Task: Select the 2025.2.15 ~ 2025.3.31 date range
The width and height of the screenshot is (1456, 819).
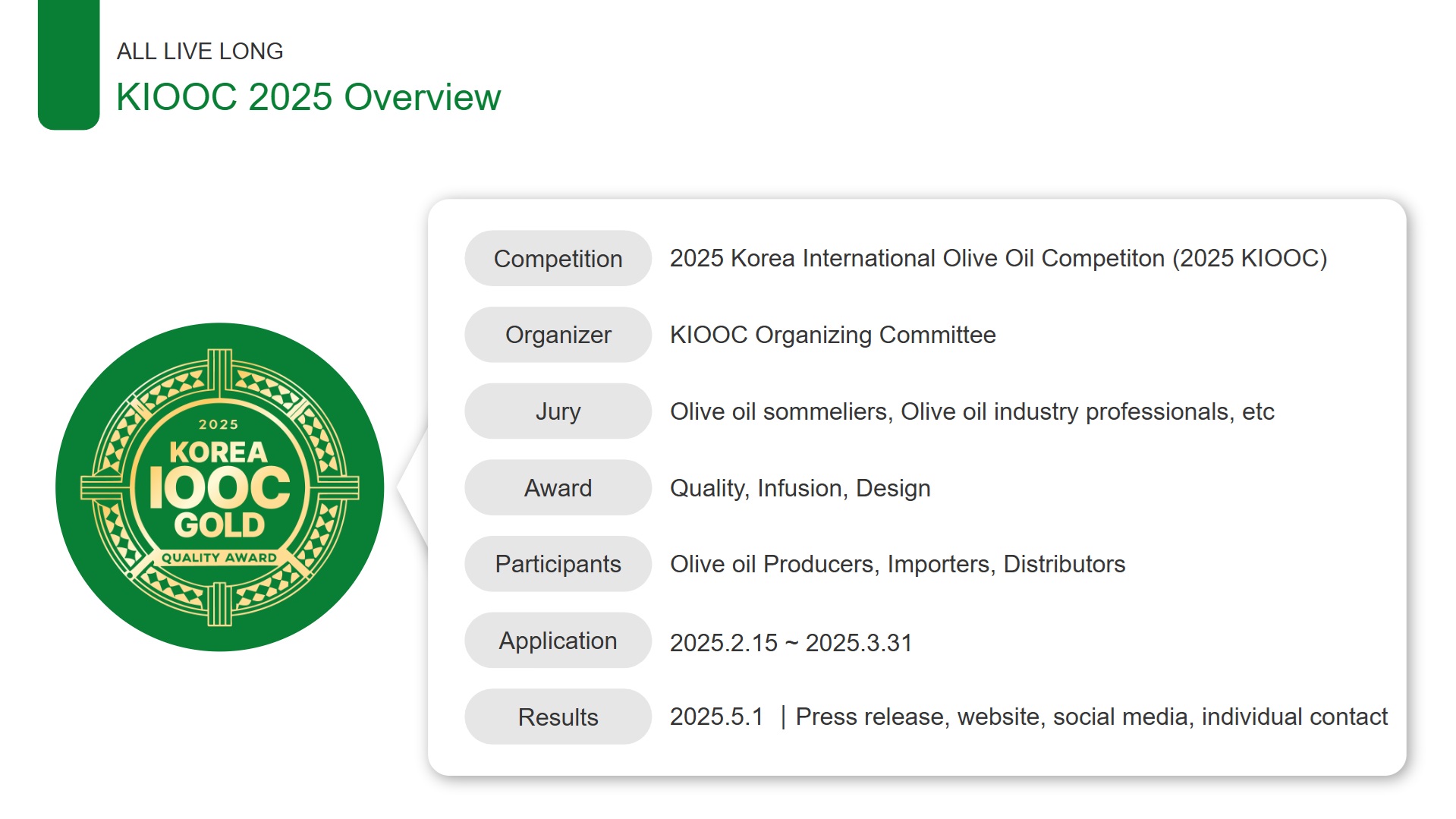Action: click(791, 643)
